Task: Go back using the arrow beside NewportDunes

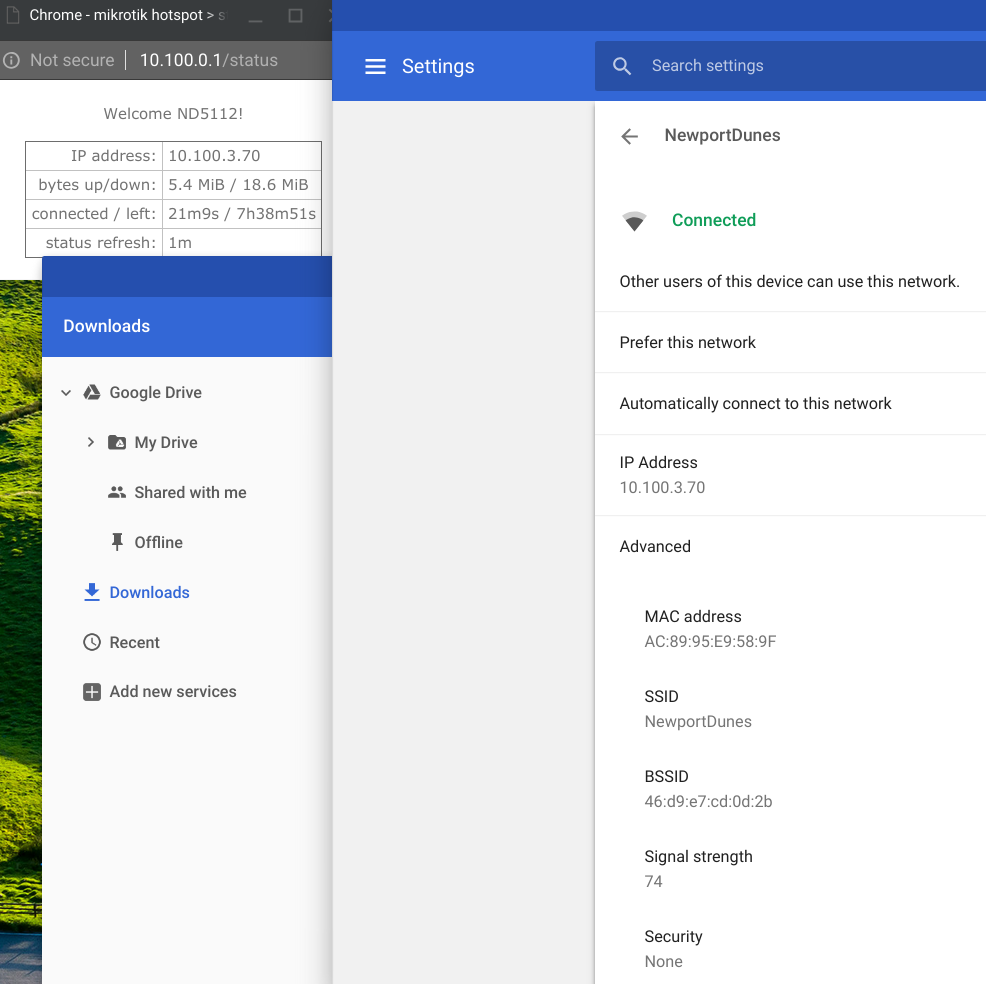Action: 629,136
